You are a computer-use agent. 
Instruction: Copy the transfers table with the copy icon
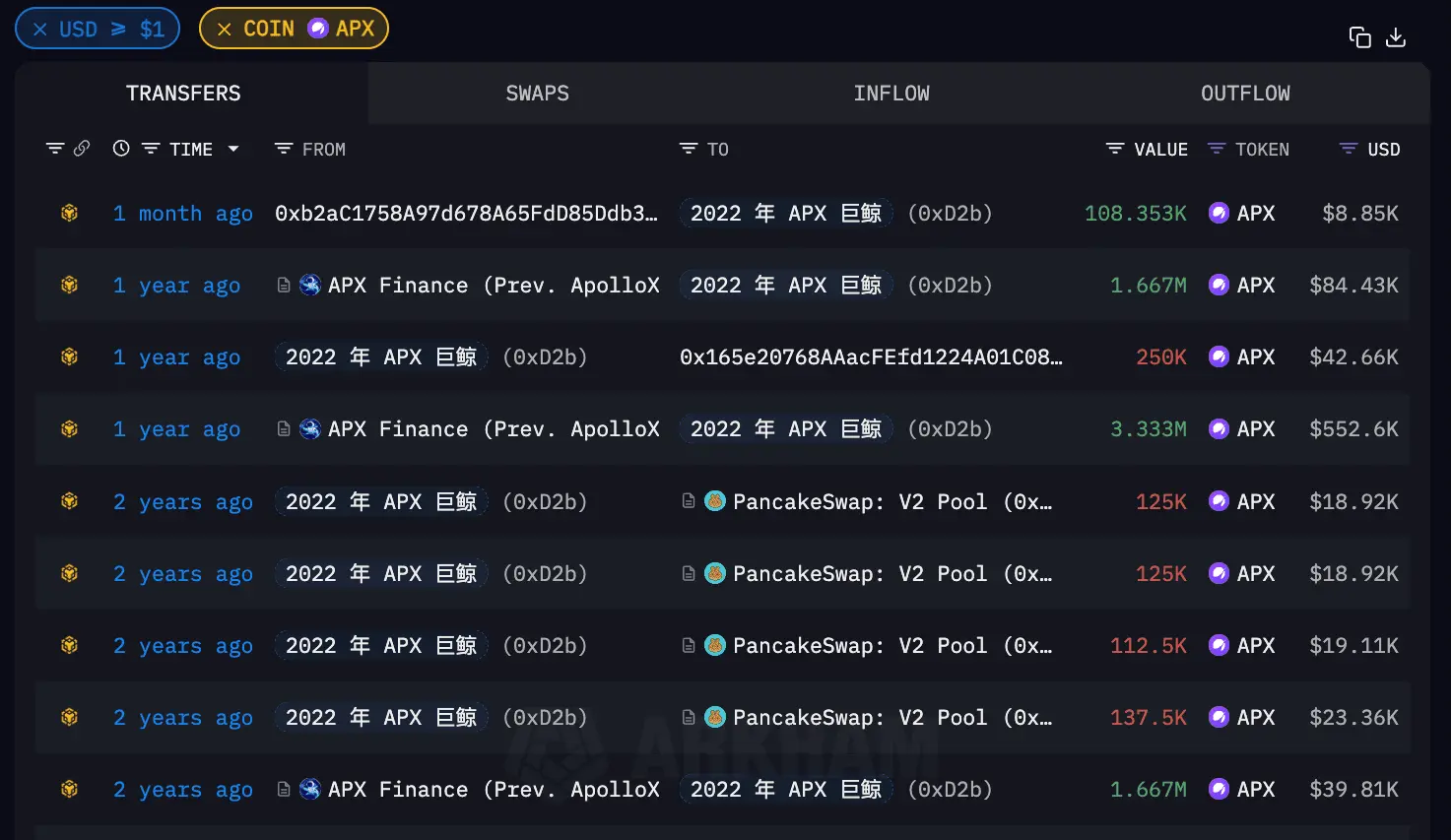click(x=1359, y=37)
